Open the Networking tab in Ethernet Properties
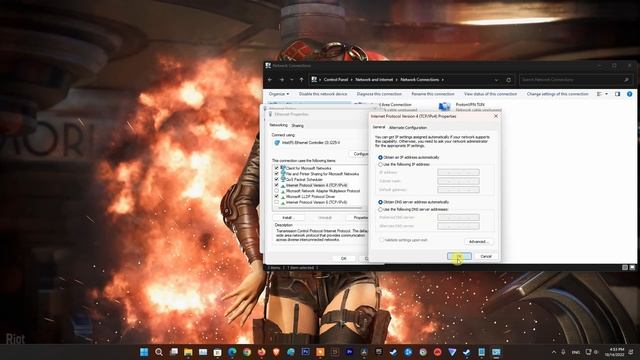 278,125
